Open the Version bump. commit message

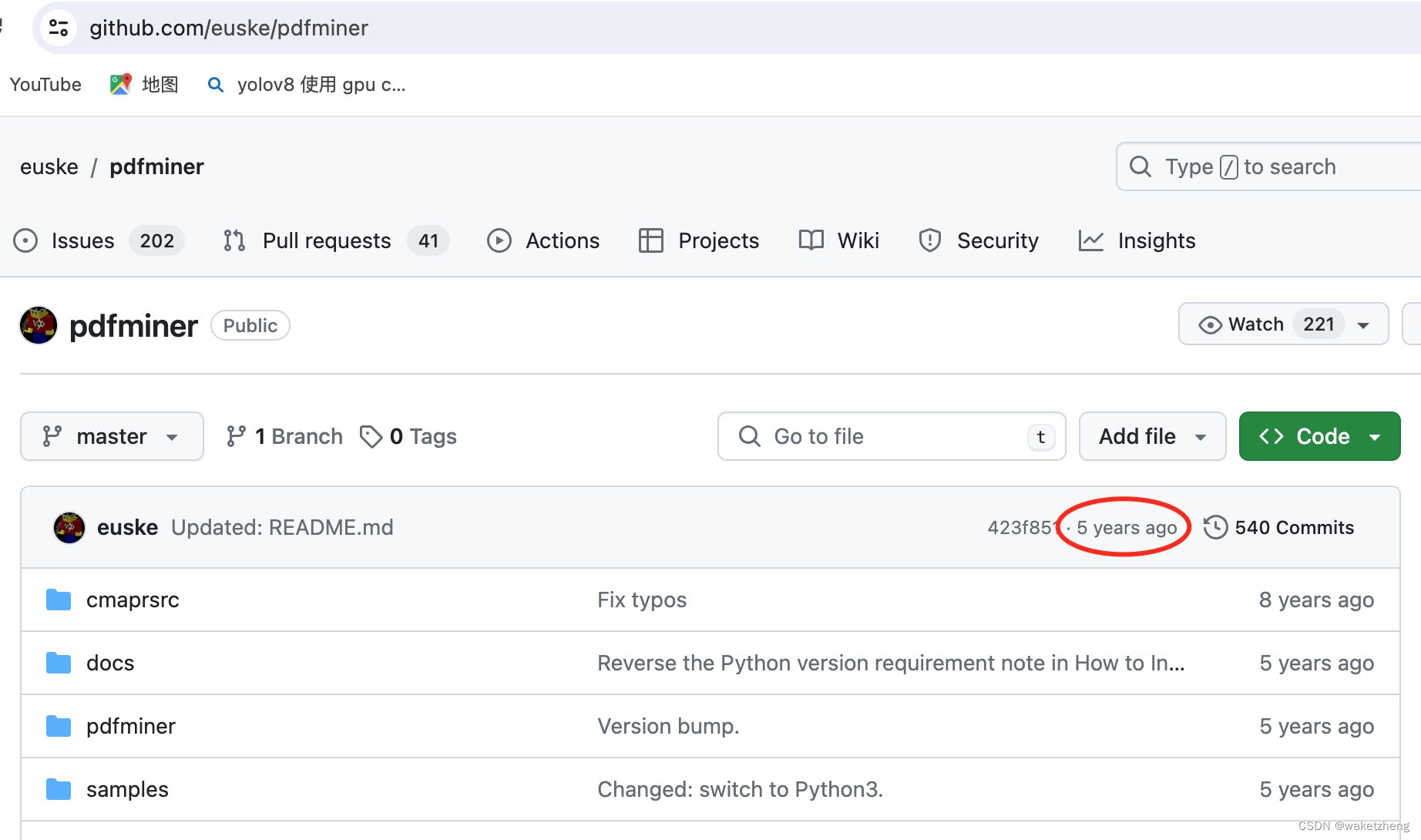[668, 726]
